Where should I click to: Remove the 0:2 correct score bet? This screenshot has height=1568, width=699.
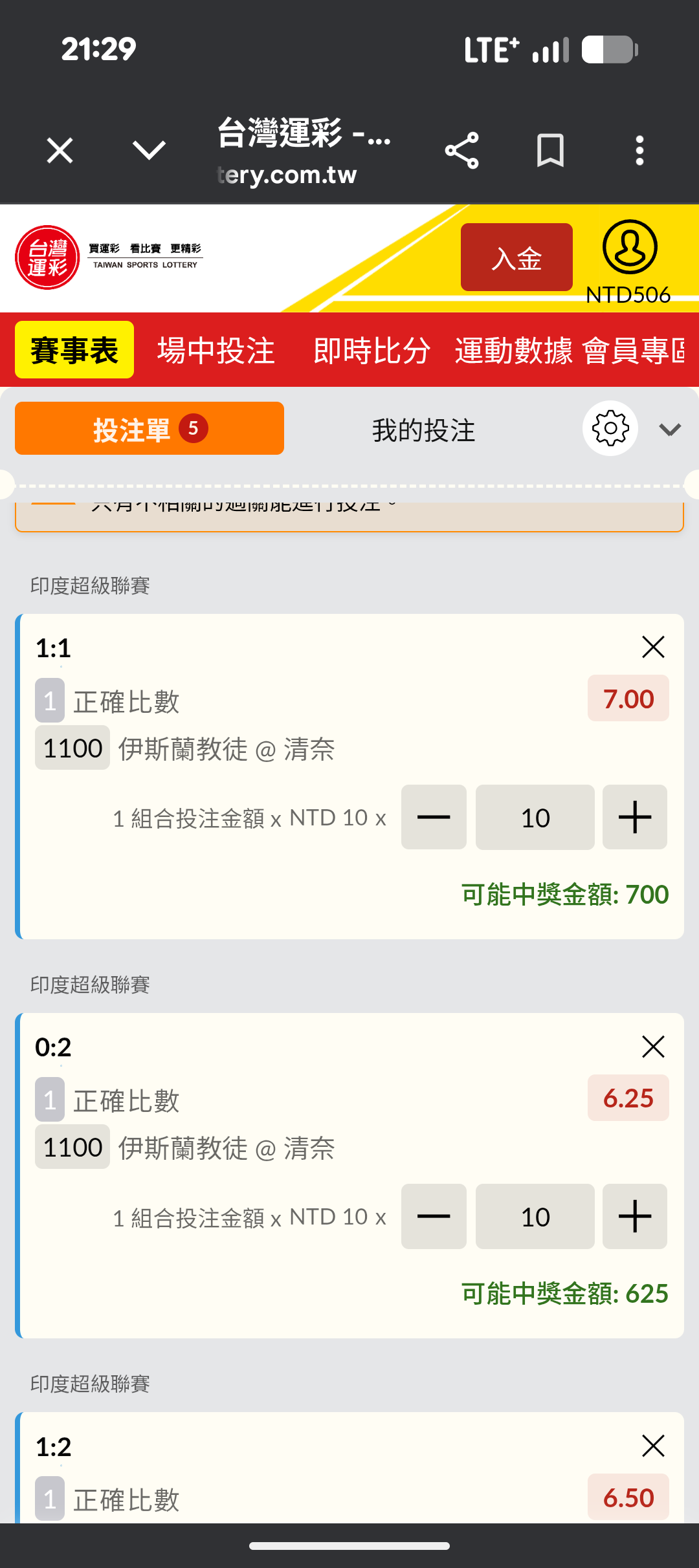[653, 1046]
